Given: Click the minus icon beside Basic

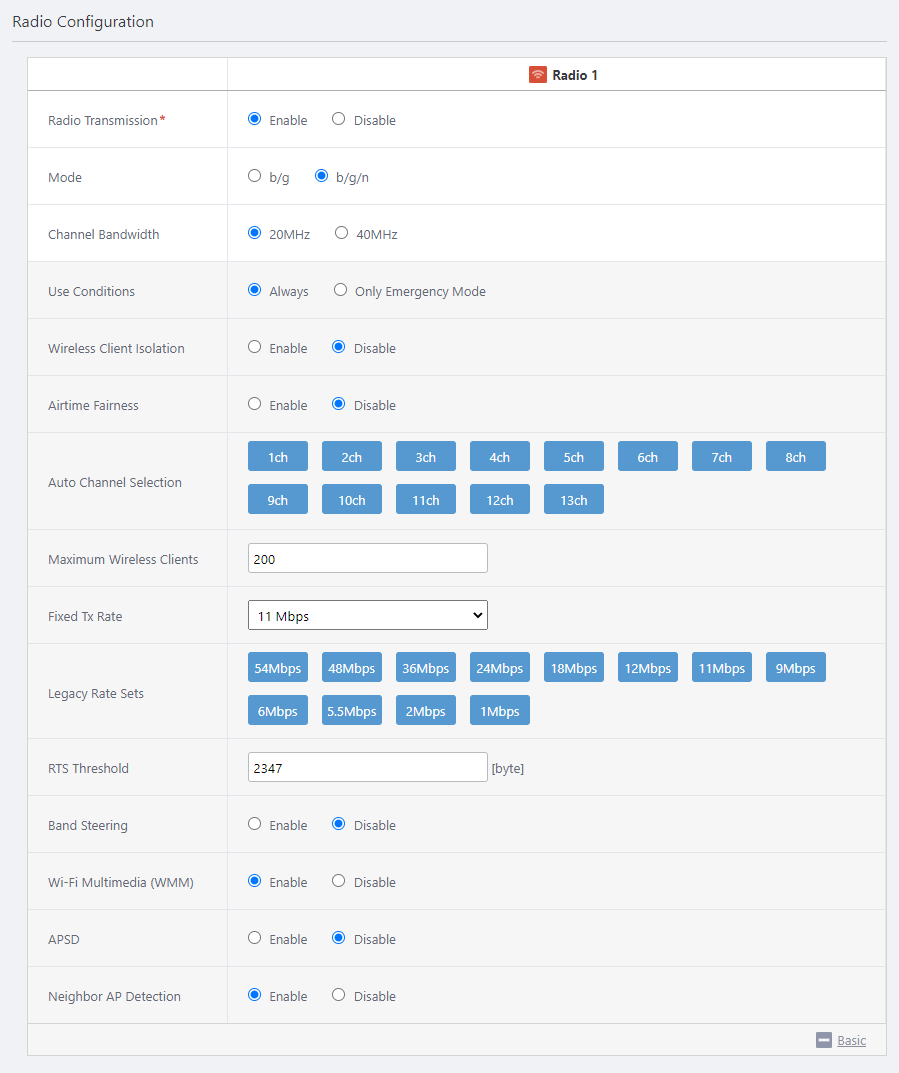Looking at the screenshot, I should (824, 1040).
